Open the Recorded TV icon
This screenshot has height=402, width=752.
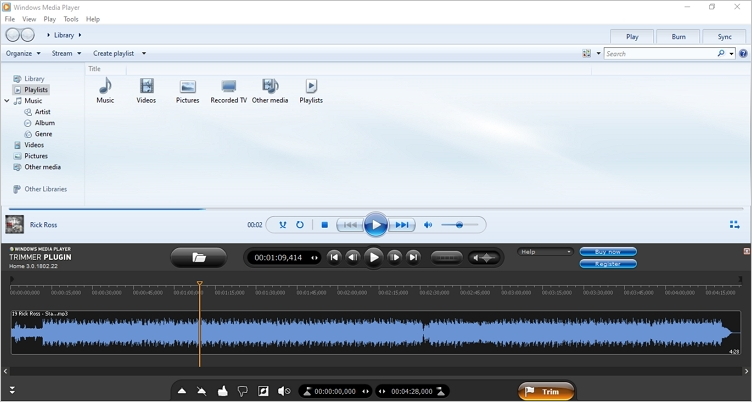click(x=229, y=91)
